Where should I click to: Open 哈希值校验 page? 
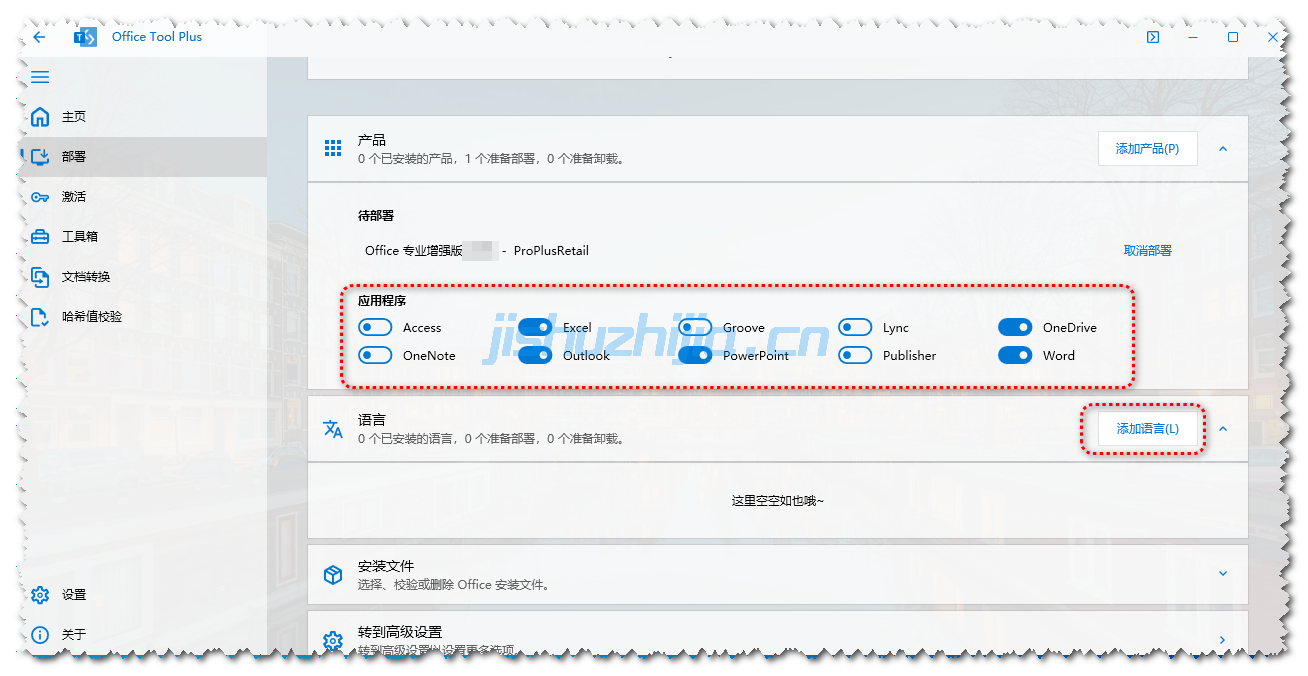click(143, 317)
